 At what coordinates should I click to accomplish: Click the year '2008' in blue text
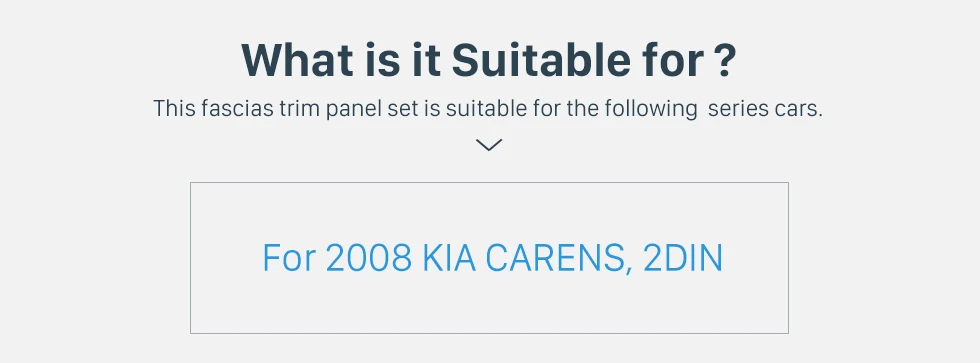(x=369, y=258)
